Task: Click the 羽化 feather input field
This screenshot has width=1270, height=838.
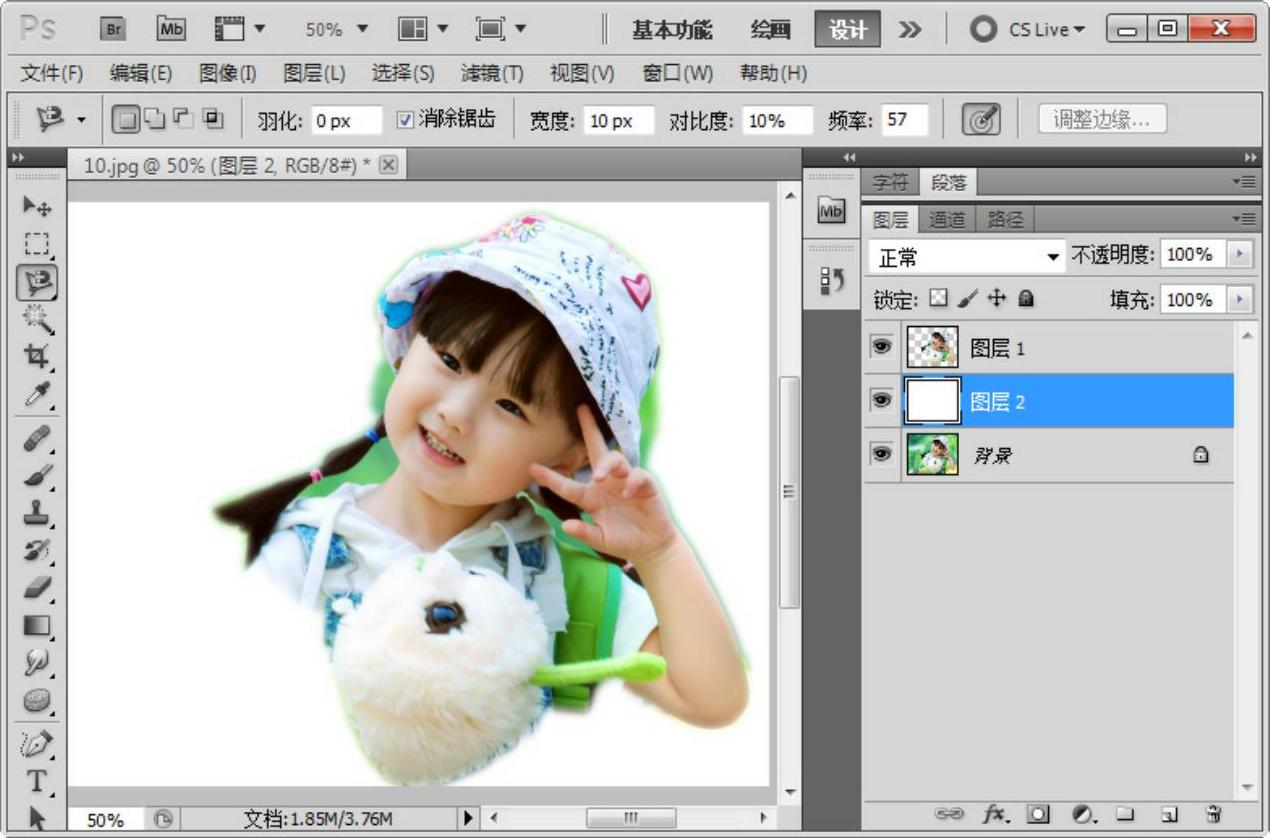Action: point(346,121)
